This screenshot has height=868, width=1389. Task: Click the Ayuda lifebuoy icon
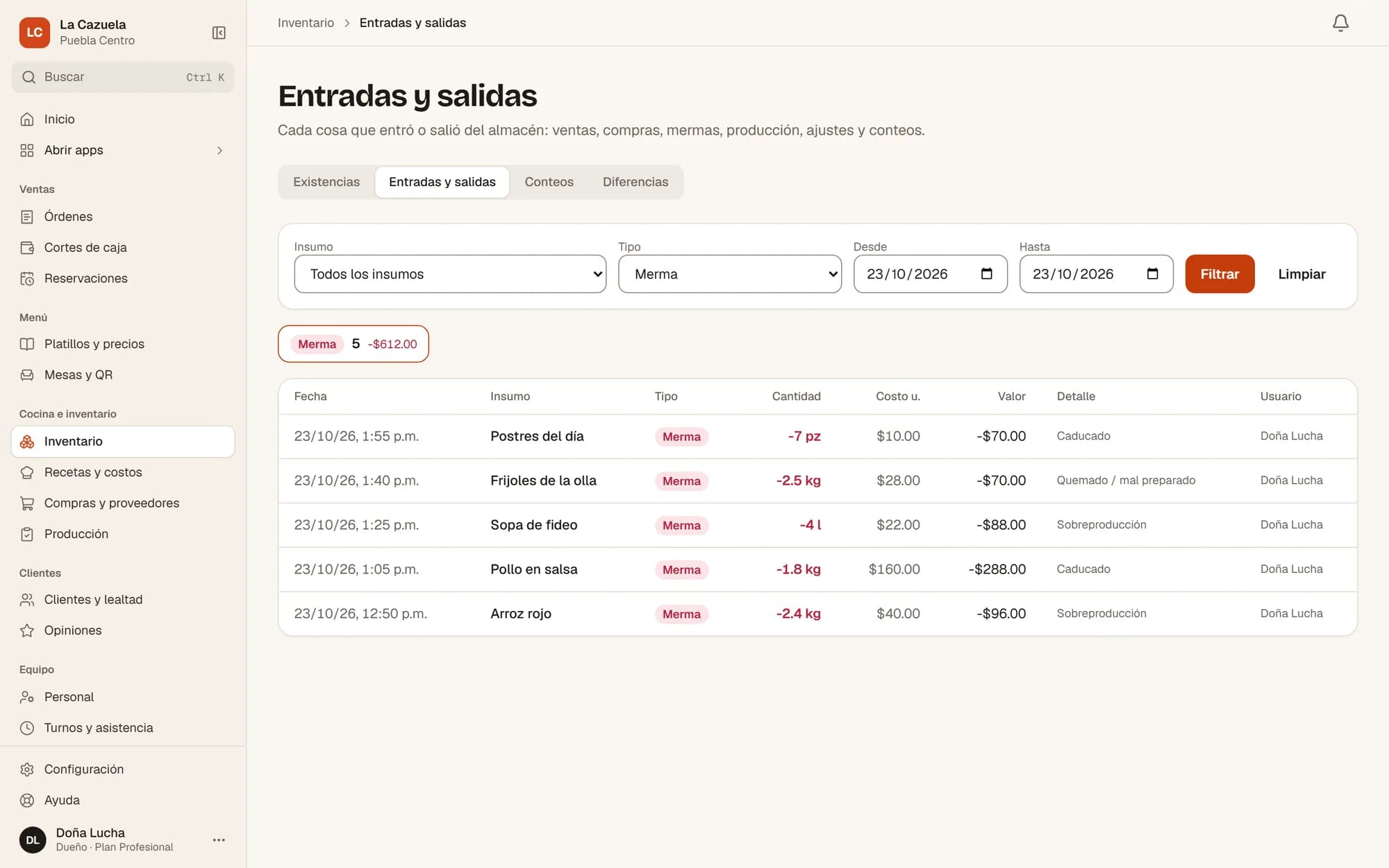[x=27, y=800]
